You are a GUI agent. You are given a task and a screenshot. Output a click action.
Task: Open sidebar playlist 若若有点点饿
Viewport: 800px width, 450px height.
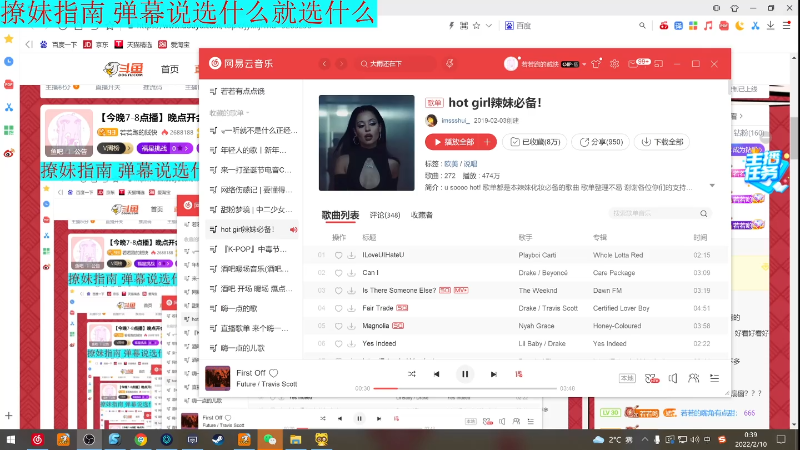(242, 91)
